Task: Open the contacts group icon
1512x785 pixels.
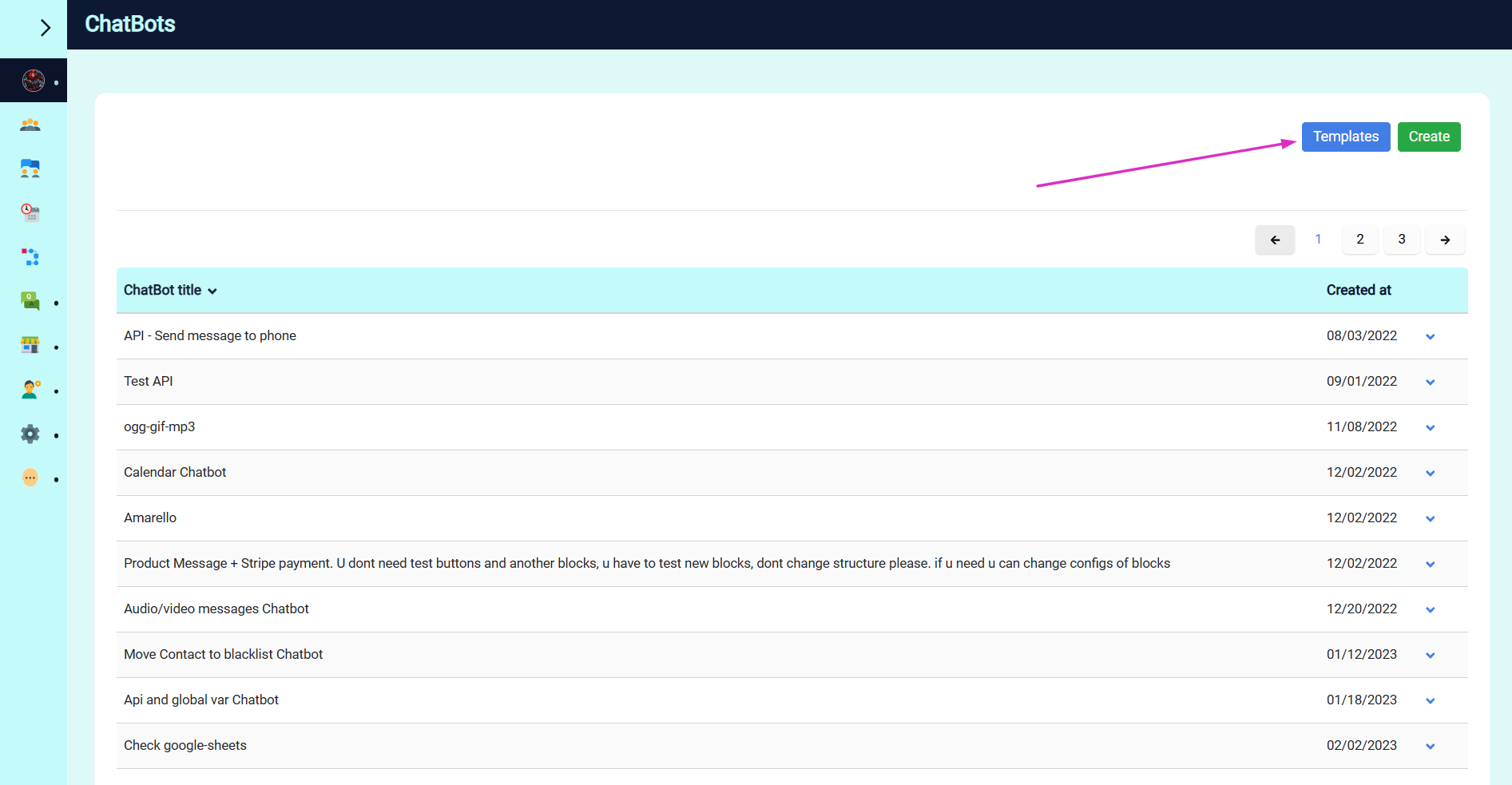Action: [30, 125]
